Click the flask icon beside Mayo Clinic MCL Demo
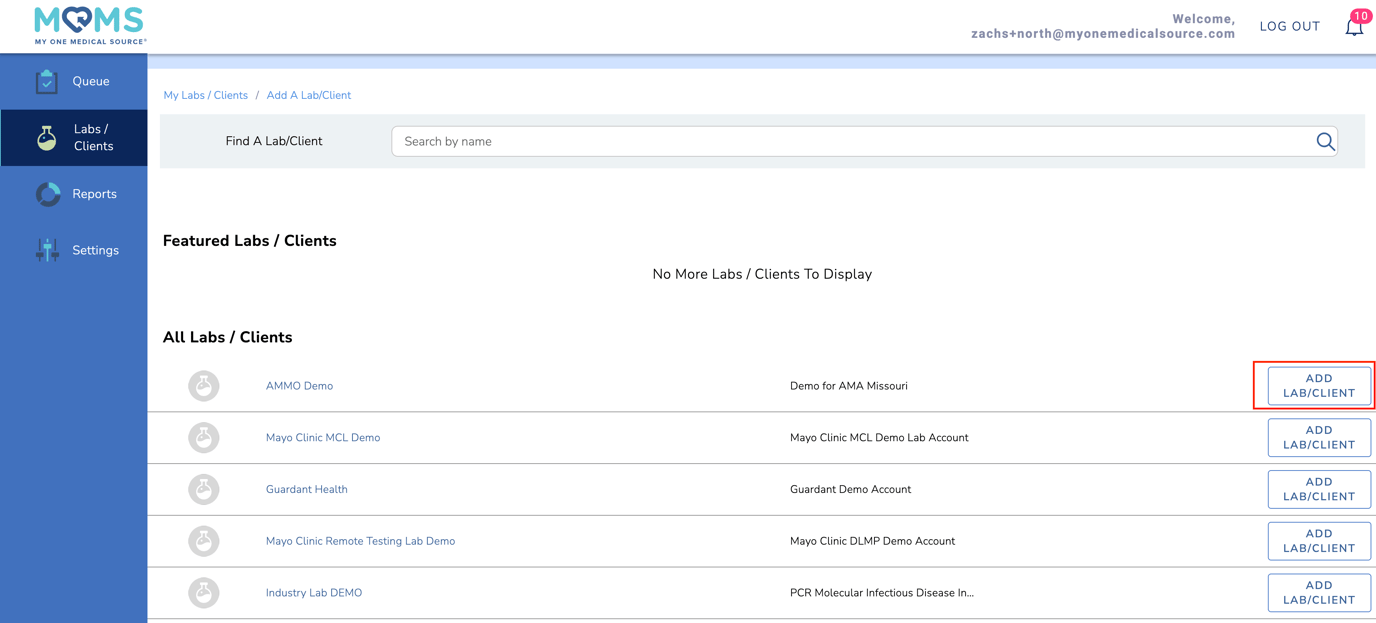This screenshot has height=623, width=1376. coord(204,438)
